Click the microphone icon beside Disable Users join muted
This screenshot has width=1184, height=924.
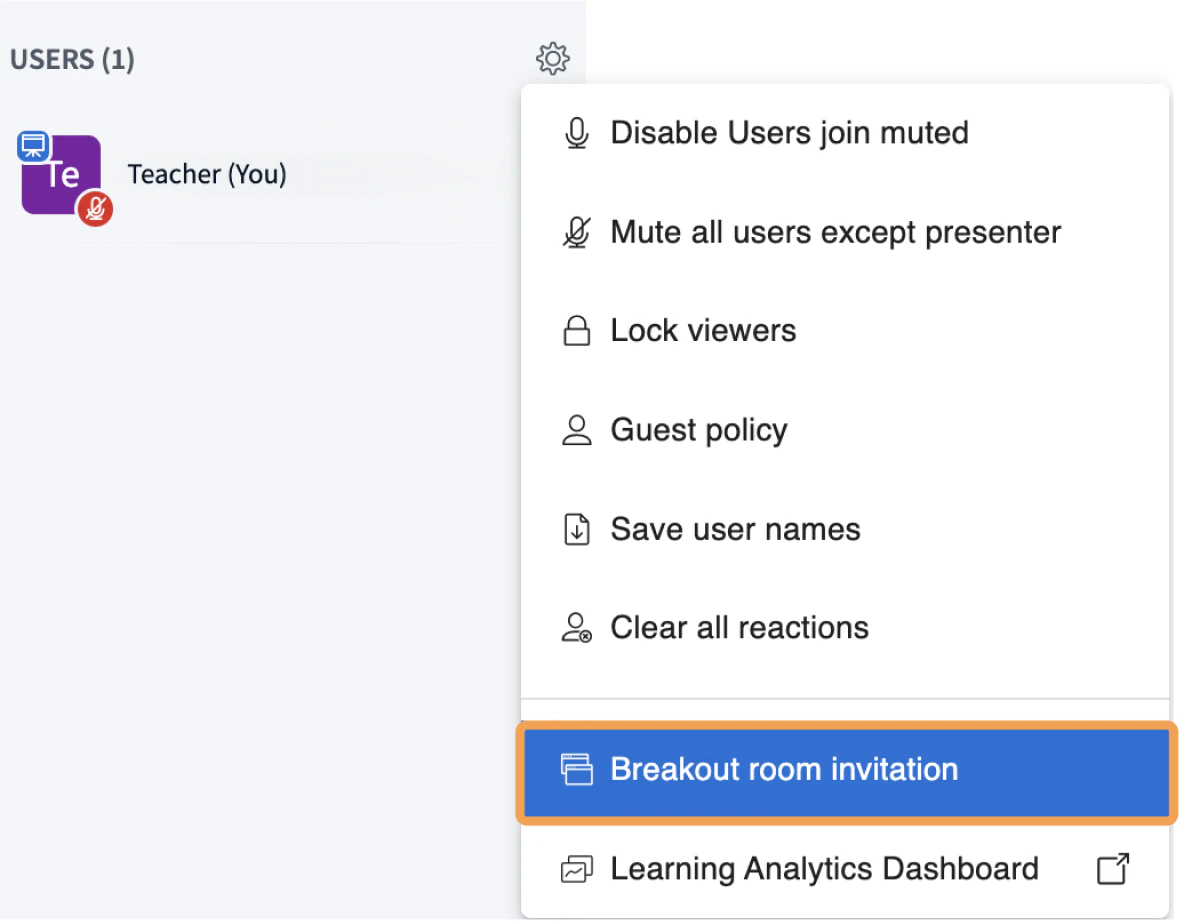pyautogui.click(x=576, y=134)
